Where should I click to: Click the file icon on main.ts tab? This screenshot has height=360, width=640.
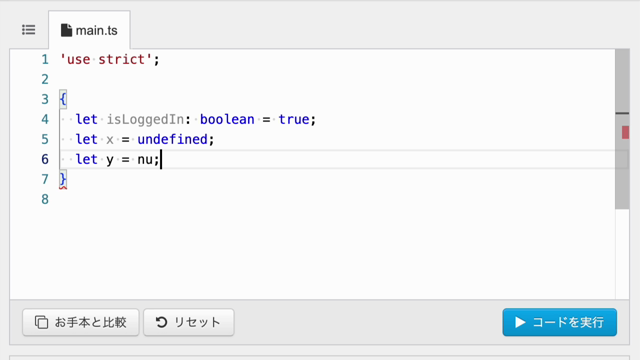coord(66,30)
